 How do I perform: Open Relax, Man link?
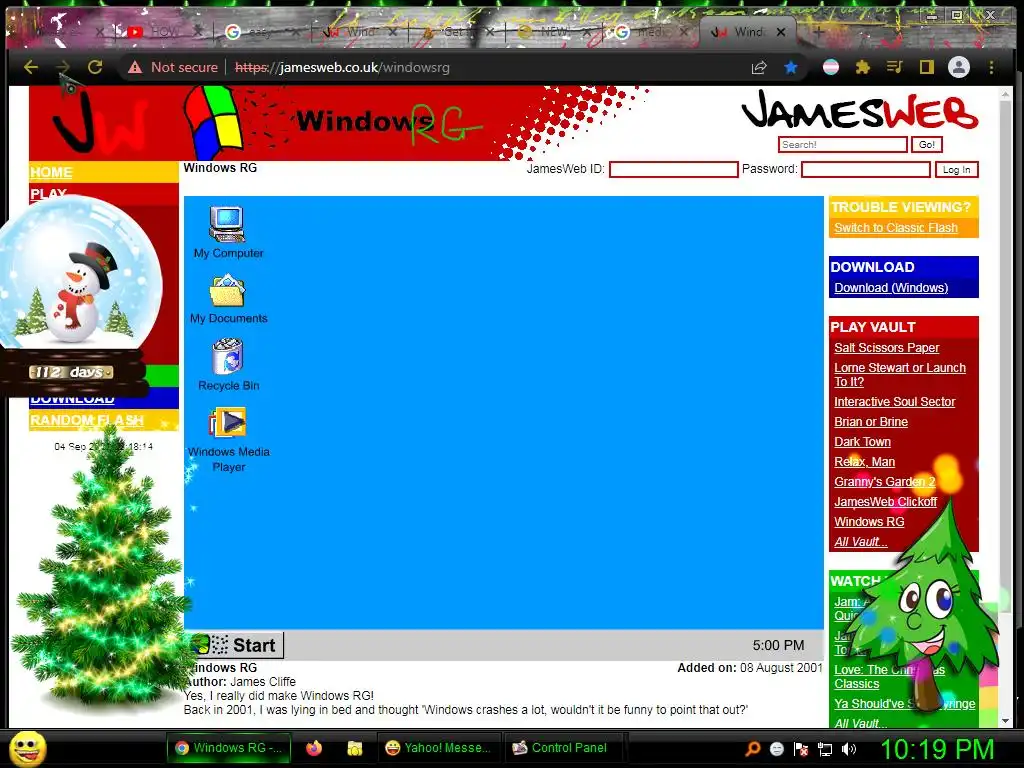pyautogui.click(x=864, y=462)
